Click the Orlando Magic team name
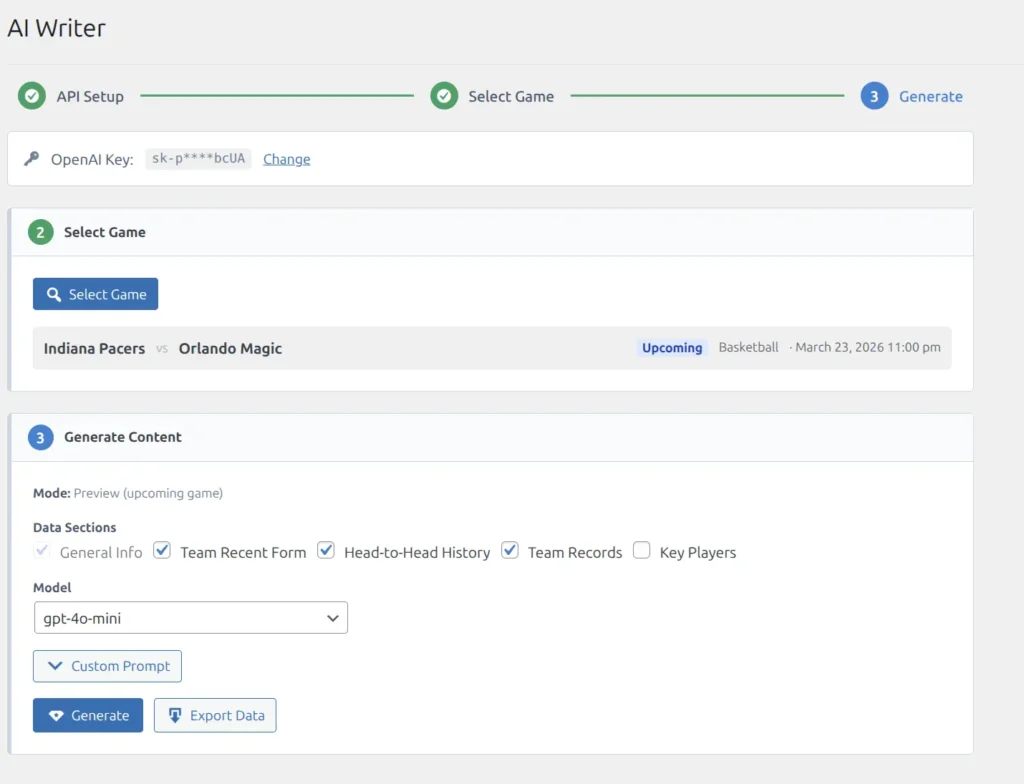Image resolution: width=1024 pixels, height=784 pixels. 231,349
